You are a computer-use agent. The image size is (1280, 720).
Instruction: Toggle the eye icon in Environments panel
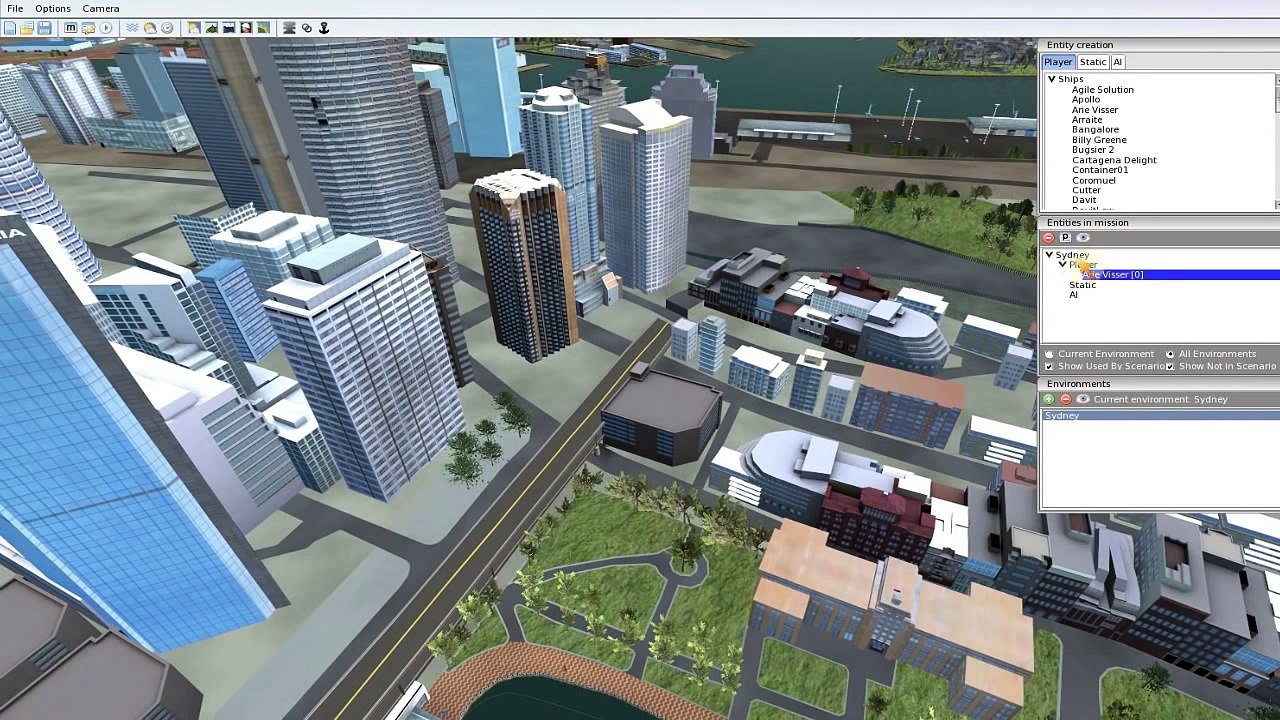coord(1082,399)
